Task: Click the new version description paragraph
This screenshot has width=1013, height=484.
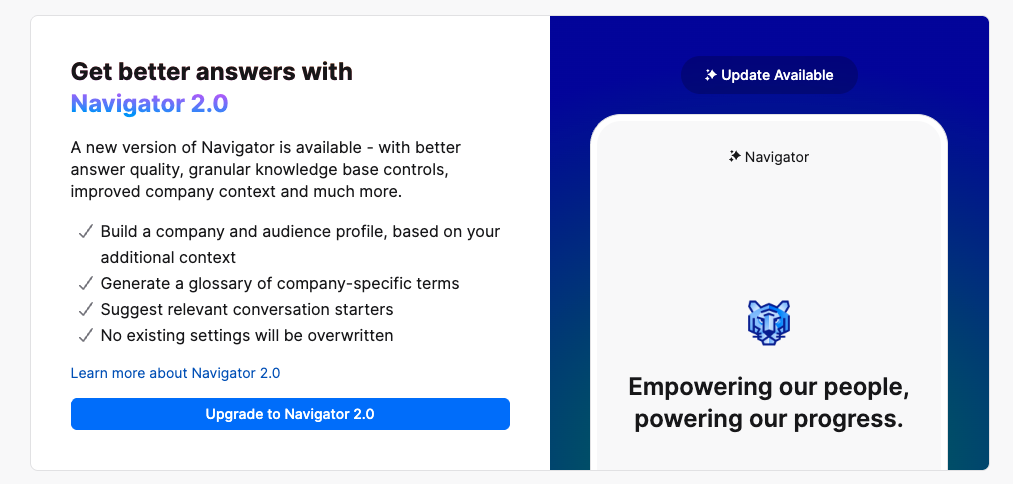Action: (266, 170)
